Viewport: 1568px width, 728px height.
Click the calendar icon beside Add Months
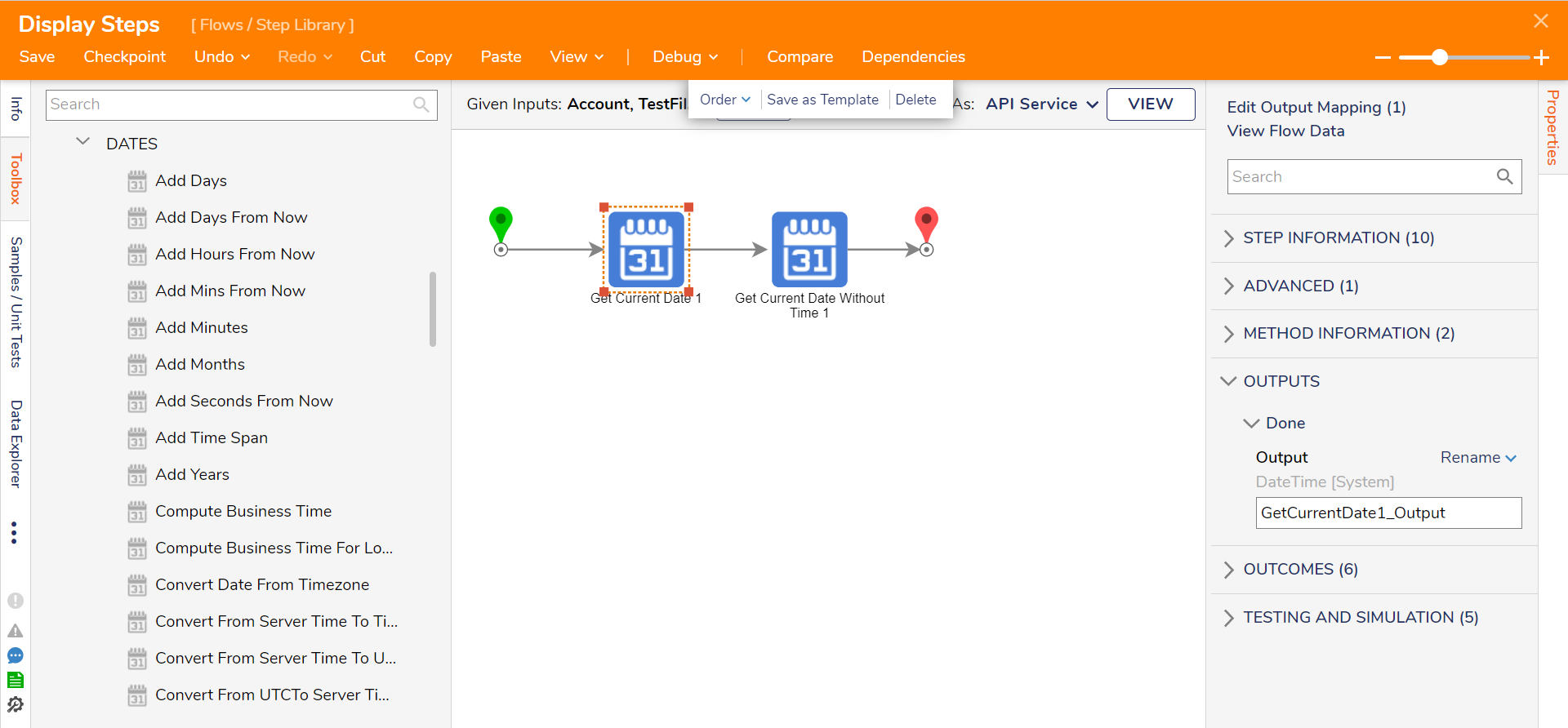click(x=137, y=365)
